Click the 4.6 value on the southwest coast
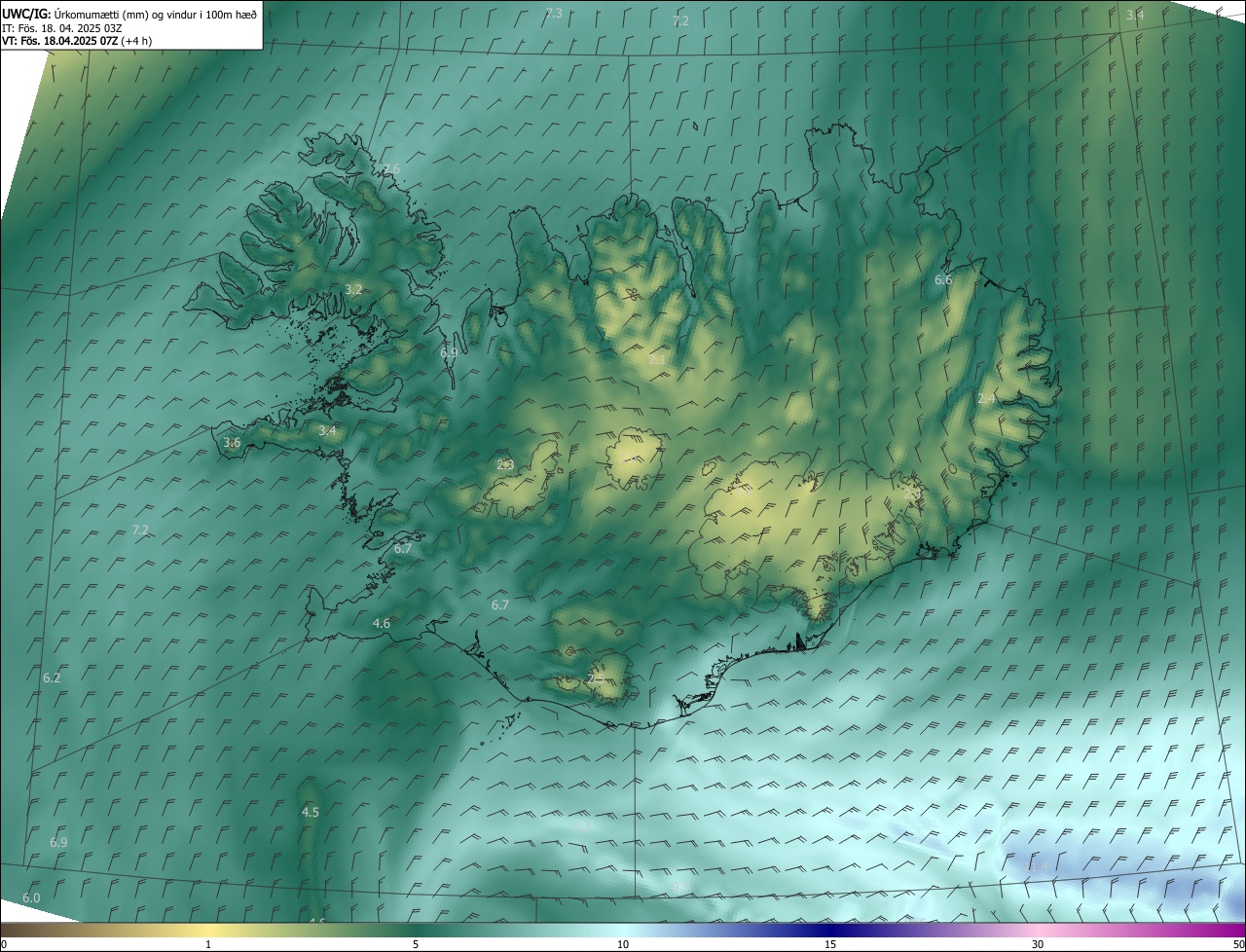The height and width of the screenshot is (952, 1246). 382,624
